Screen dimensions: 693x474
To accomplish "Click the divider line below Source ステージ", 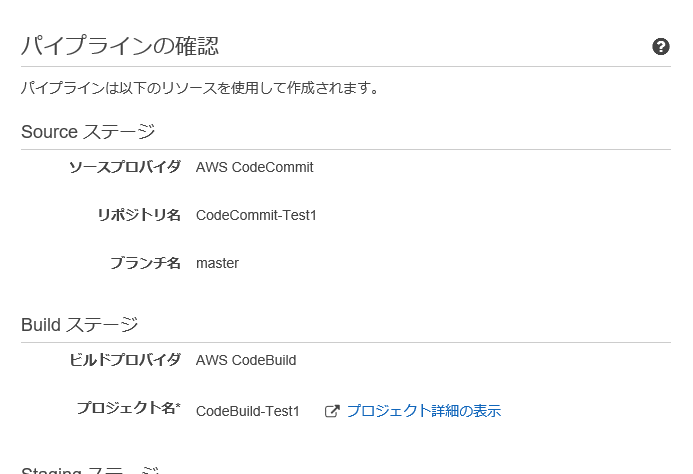I will [x=346, y=149].
